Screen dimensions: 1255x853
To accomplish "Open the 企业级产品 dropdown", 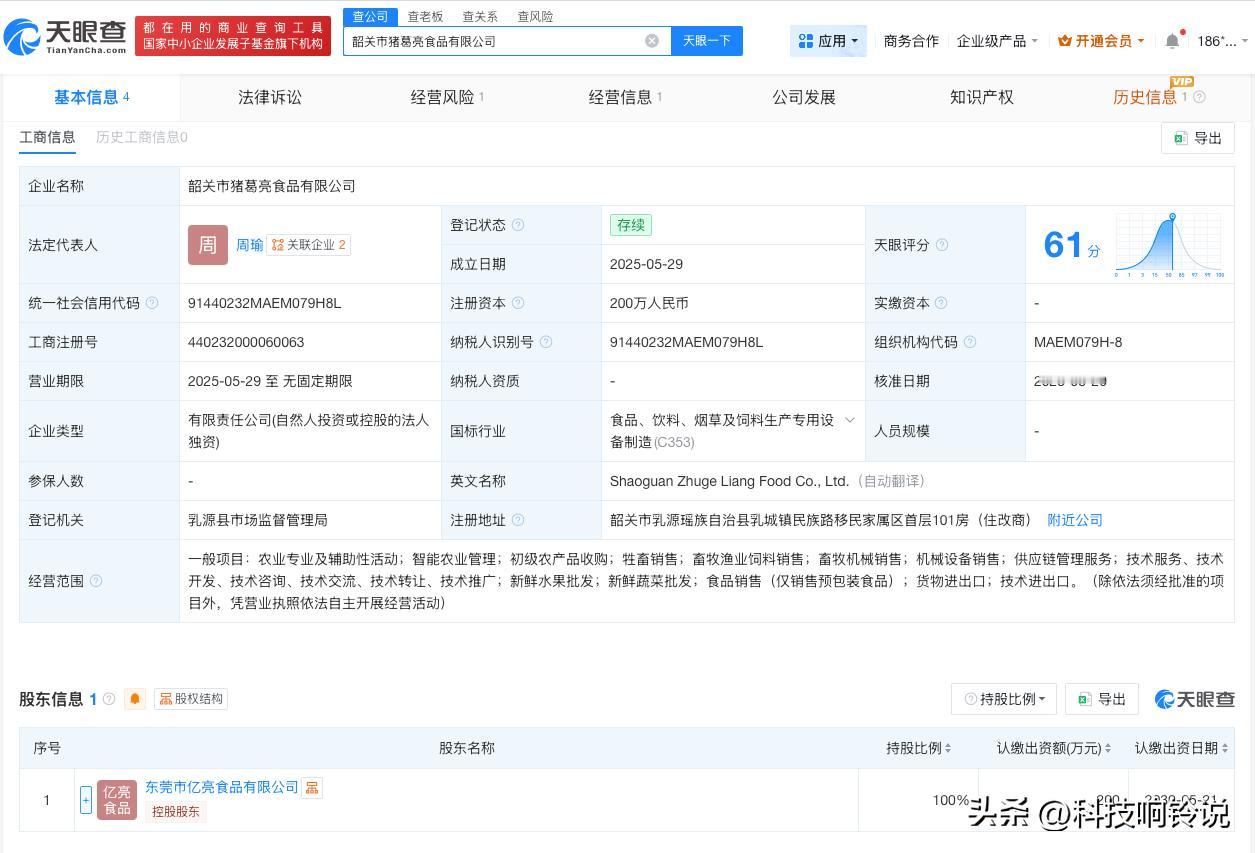I will click(x=997, y=41).
